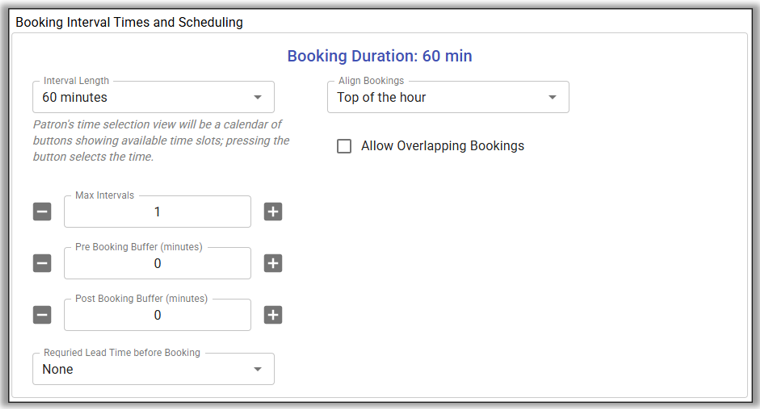Open the Align Bookings dropdown
The width and height of the screenshot is (760, 409).
tap(435, 97)
